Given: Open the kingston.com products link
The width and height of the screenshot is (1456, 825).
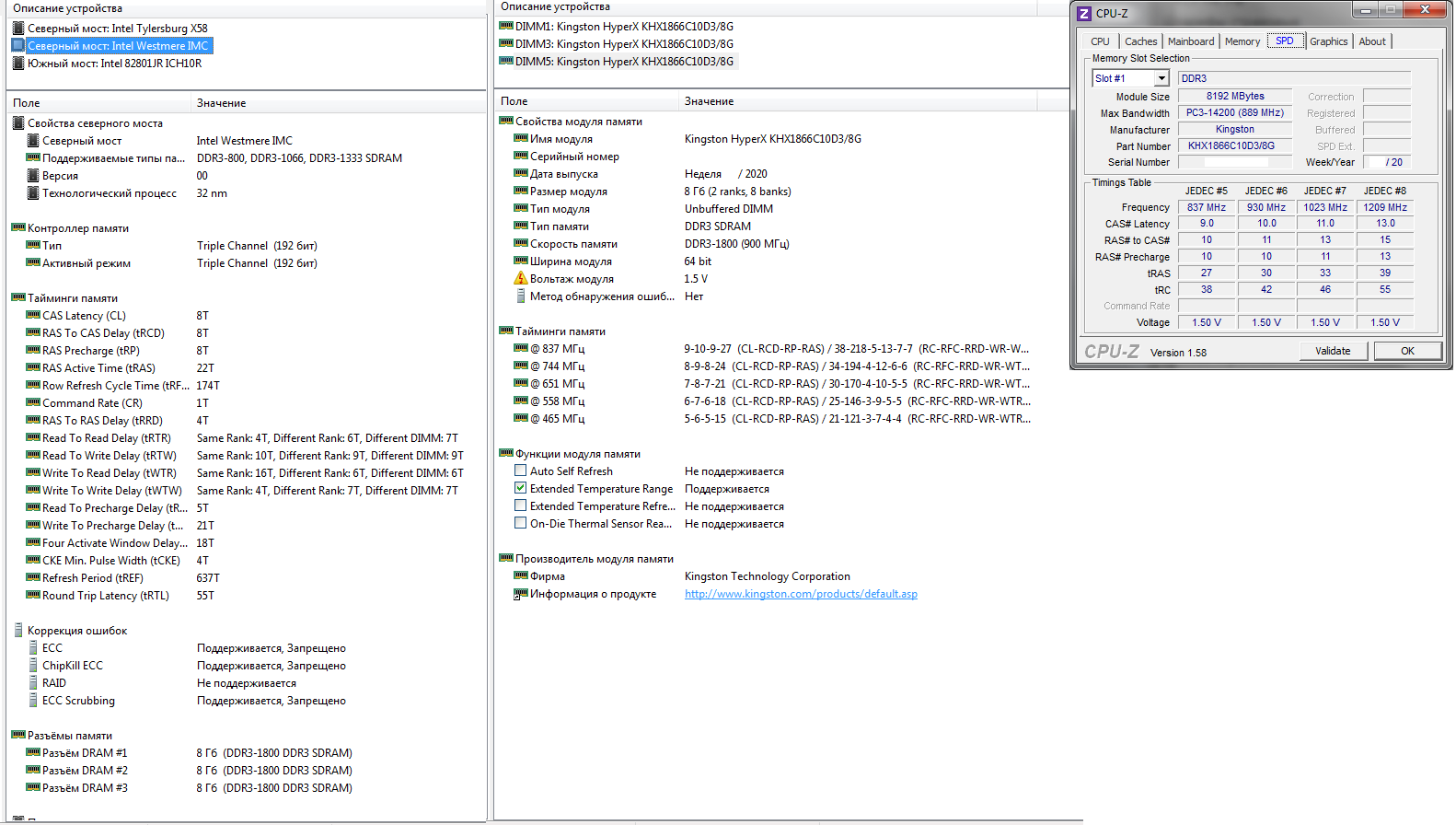Looking at the screenshot, I should 801,595.
